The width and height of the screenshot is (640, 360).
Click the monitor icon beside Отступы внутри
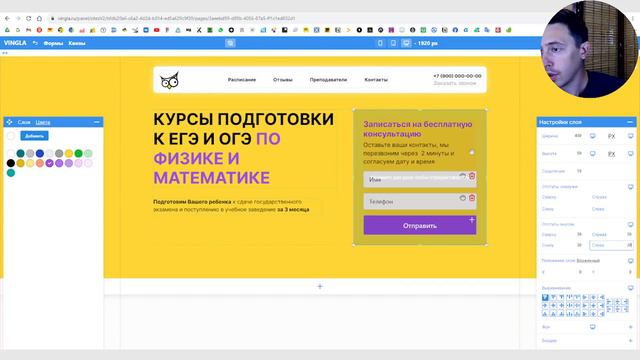[x=630, y=224]
